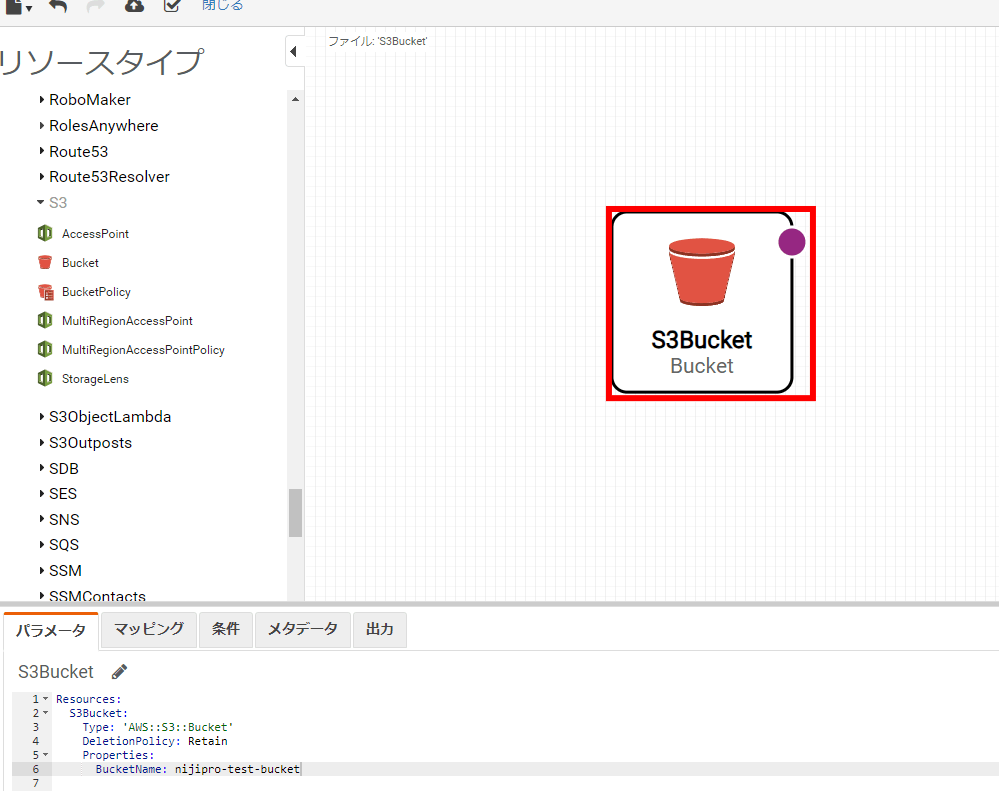The height and width of the screenshot is (791, 999).
Task: Click the S3Bucket heading above the editor
Action: [55, 672]
